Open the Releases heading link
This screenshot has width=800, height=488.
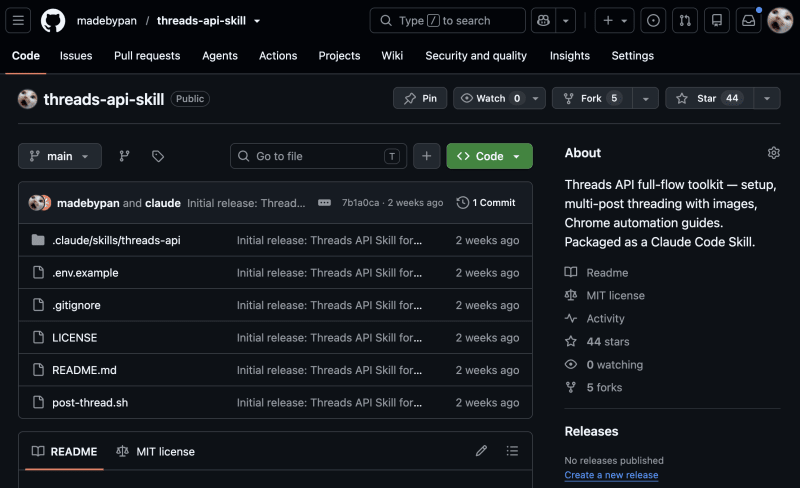coord(591,431)
